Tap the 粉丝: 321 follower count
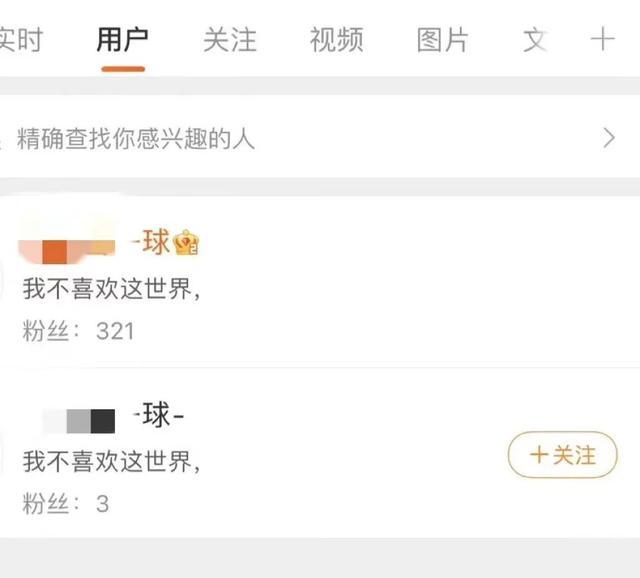The image size is (640, 578). (x=78, y=331)
